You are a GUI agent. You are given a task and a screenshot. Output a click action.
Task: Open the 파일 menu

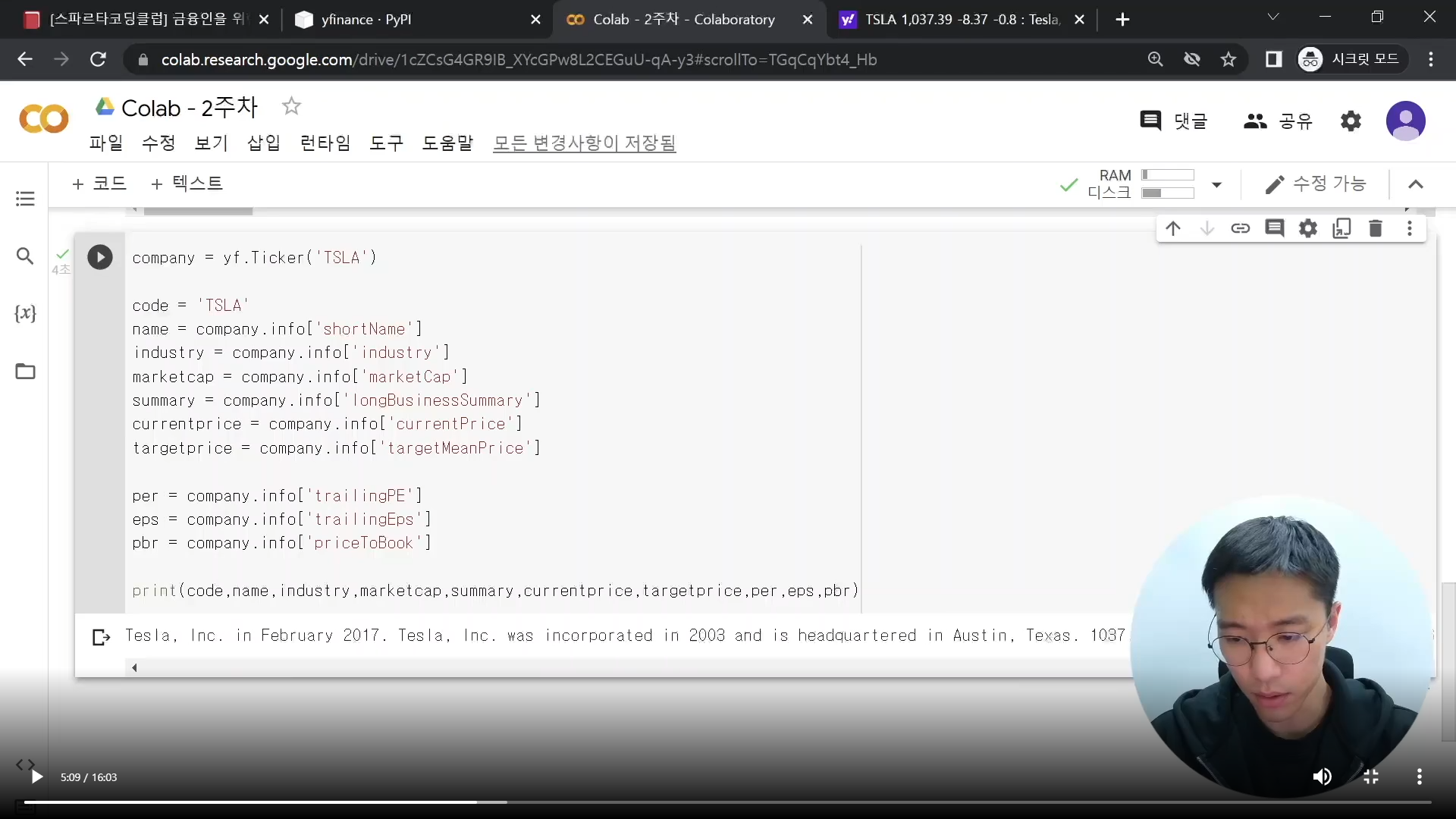pyautogui.click(x=106, y=143)
